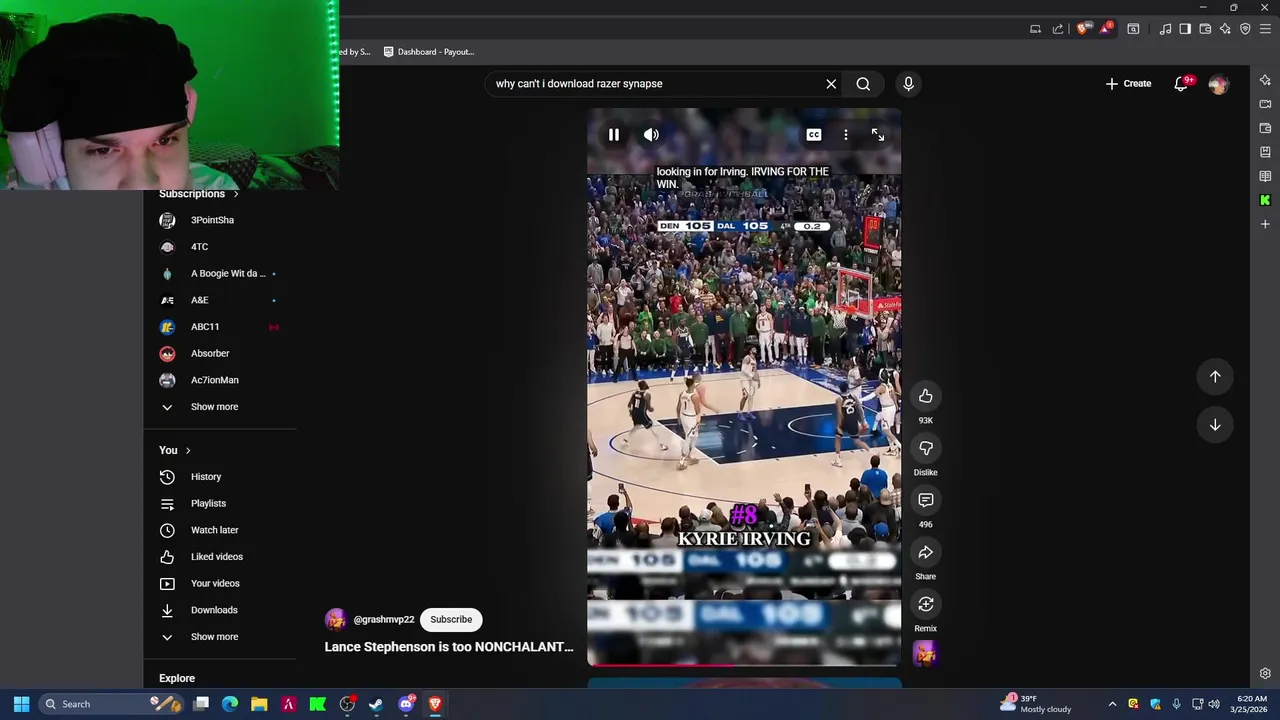Show hidden system tray icons
This screenshot has height=720, width=1280.
(x=1112, y=704)
